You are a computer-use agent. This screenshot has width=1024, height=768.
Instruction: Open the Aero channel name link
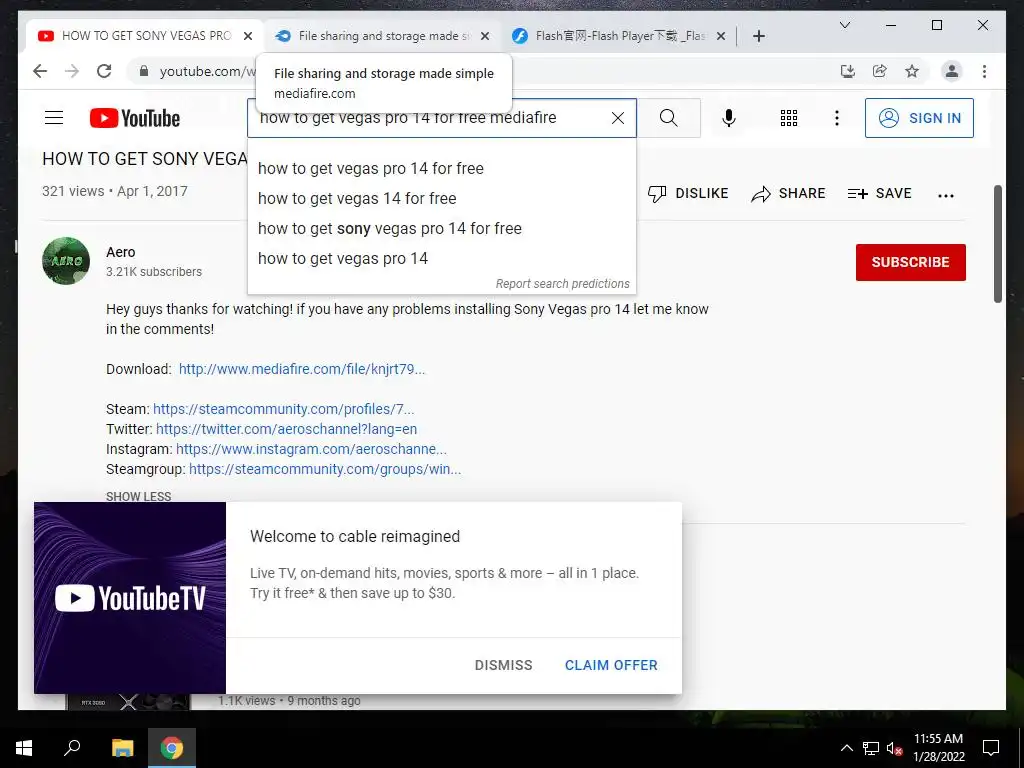pyautogui.click(x=121, y=252)
